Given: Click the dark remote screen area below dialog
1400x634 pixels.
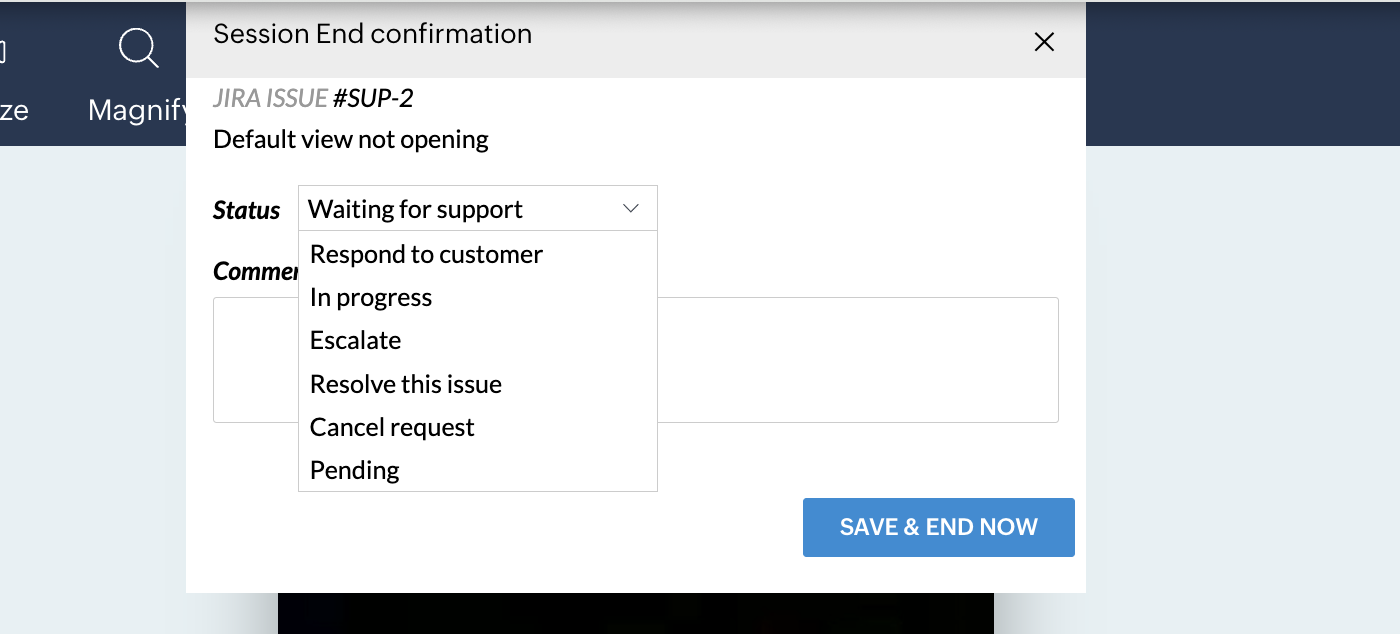Looking at the screenshot, I should [635, 613].
